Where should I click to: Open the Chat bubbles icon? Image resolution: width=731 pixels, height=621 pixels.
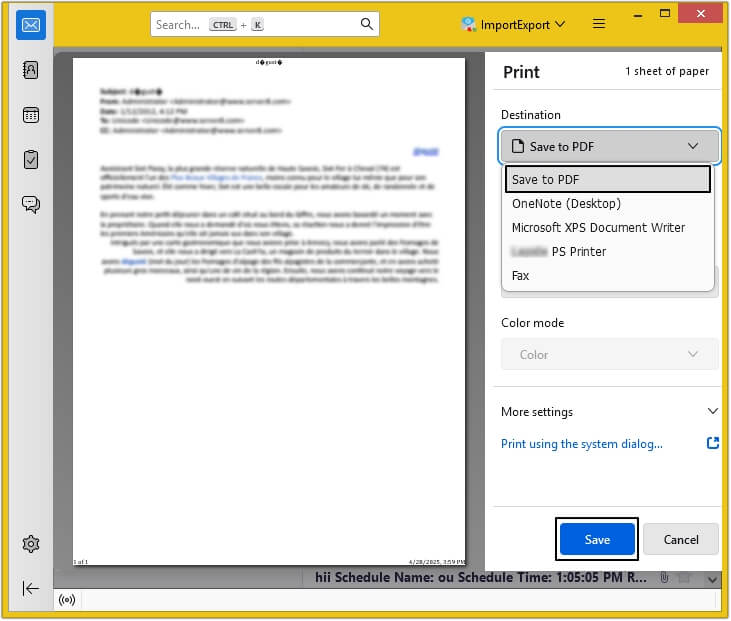(x=31, y=204)
